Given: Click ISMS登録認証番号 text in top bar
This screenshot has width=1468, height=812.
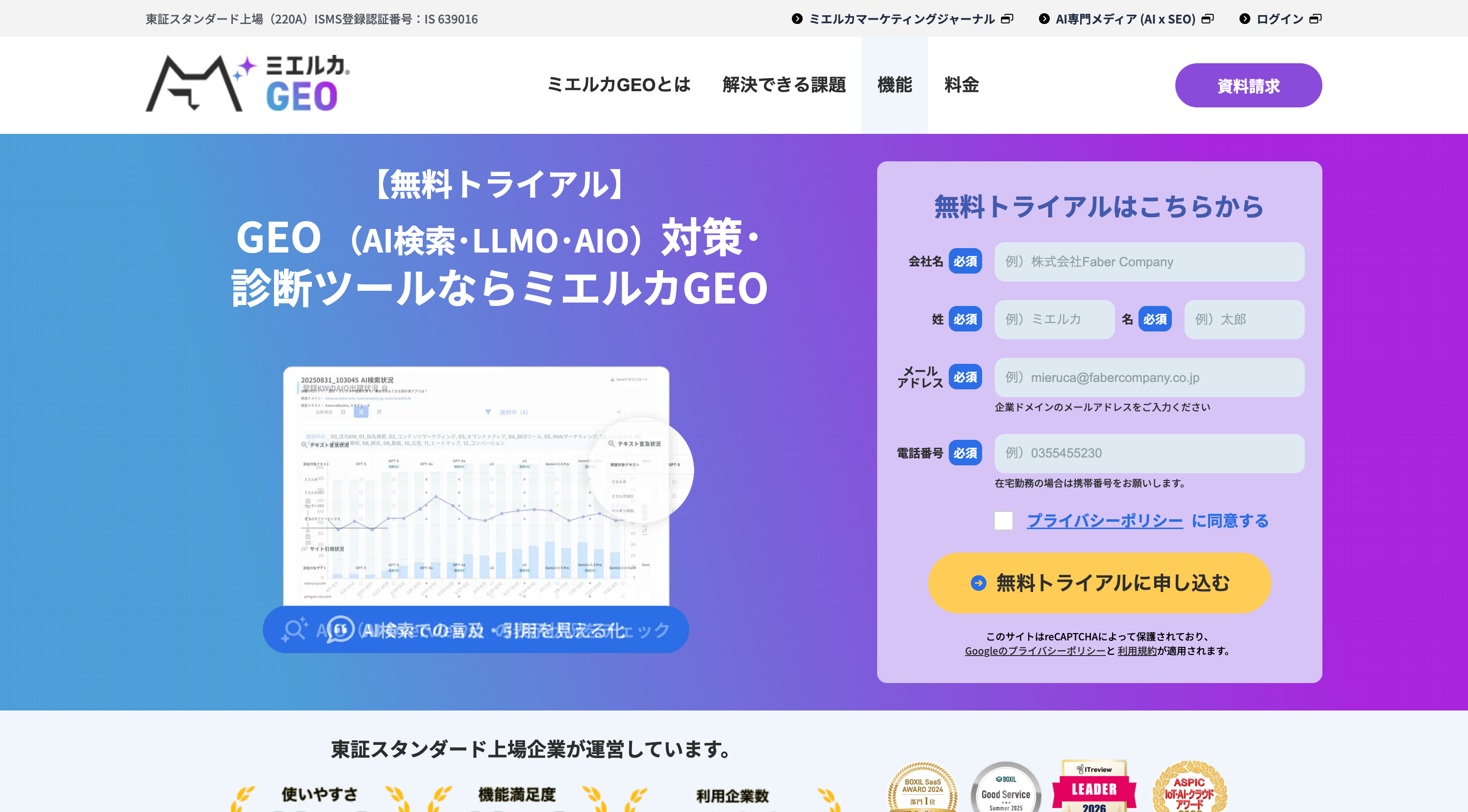Looking at the screenshot, I should [x=396, y=19].
